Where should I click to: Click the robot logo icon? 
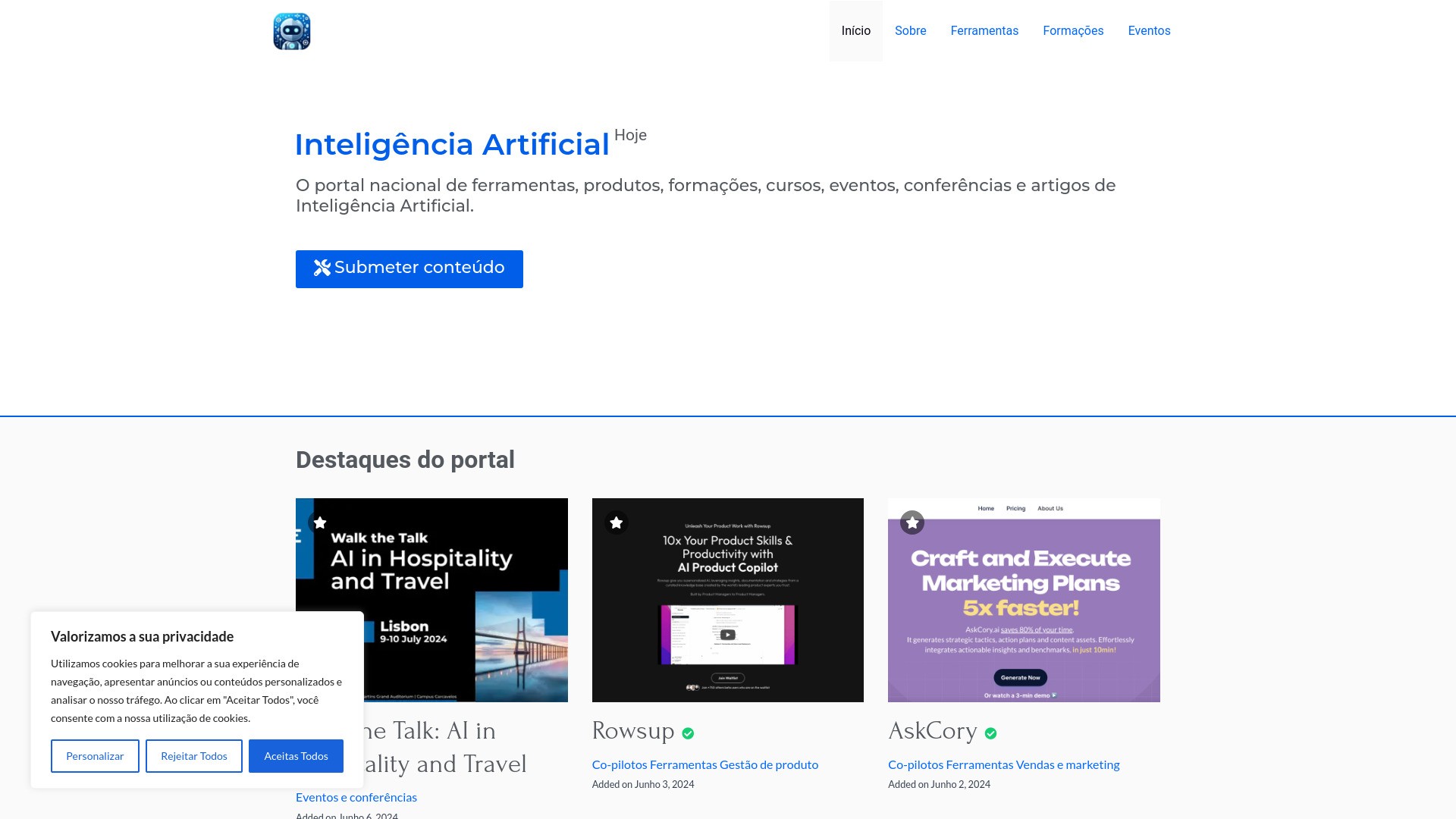[293, 31]
